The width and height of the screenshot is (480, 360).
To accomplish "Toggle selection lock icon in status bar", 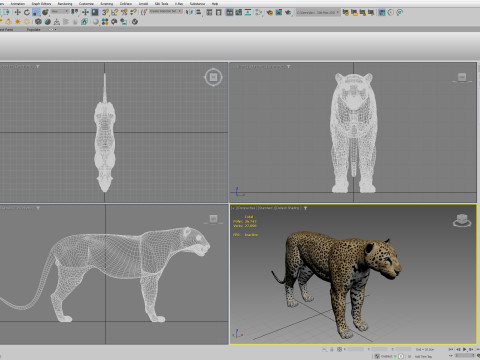I will (x=332, y=349).
